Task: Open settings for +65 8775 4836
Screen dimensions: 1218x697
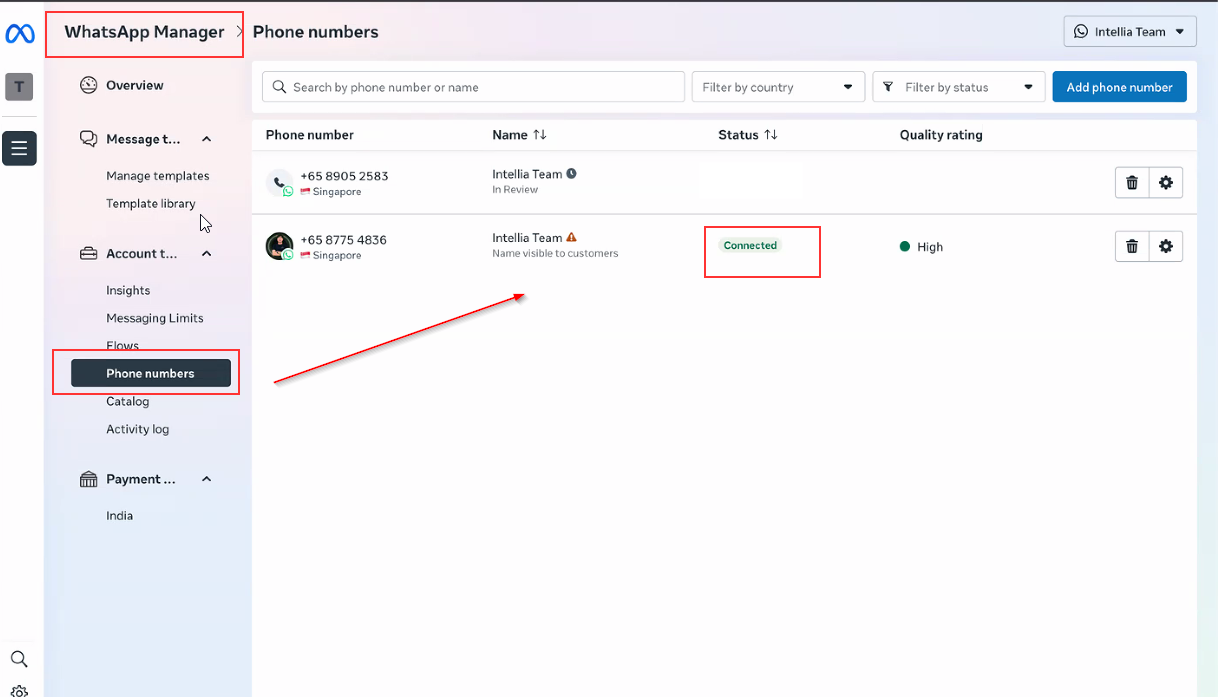Action: click(1166, 246)
